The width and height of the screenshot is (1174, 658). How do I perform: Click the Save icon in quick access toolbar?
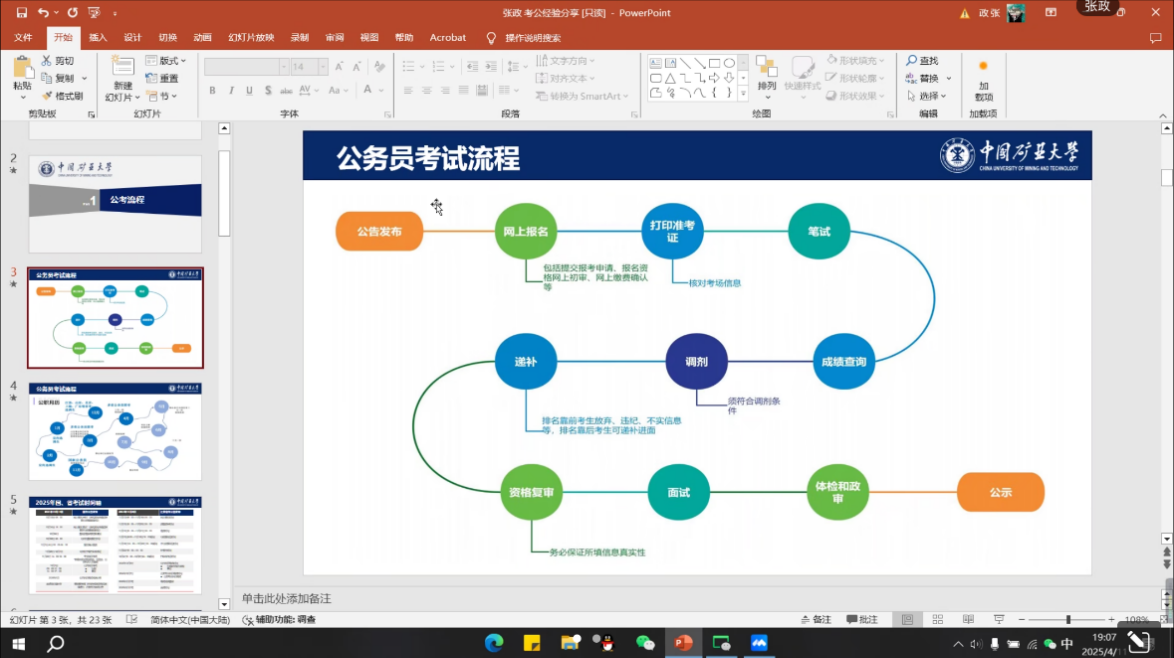(x=21, y=12)
